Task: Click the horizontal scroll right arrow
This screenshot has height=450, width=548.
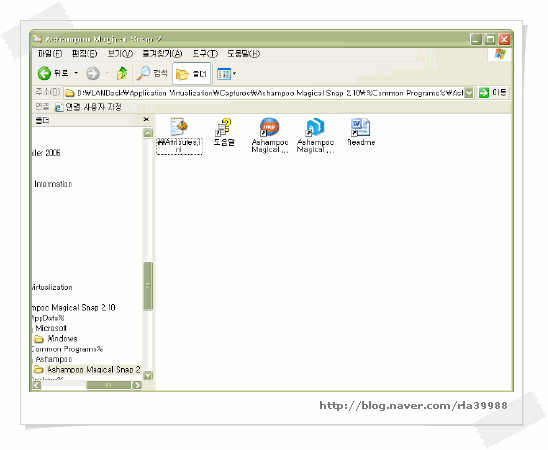Action: click(x=137, y=385)
